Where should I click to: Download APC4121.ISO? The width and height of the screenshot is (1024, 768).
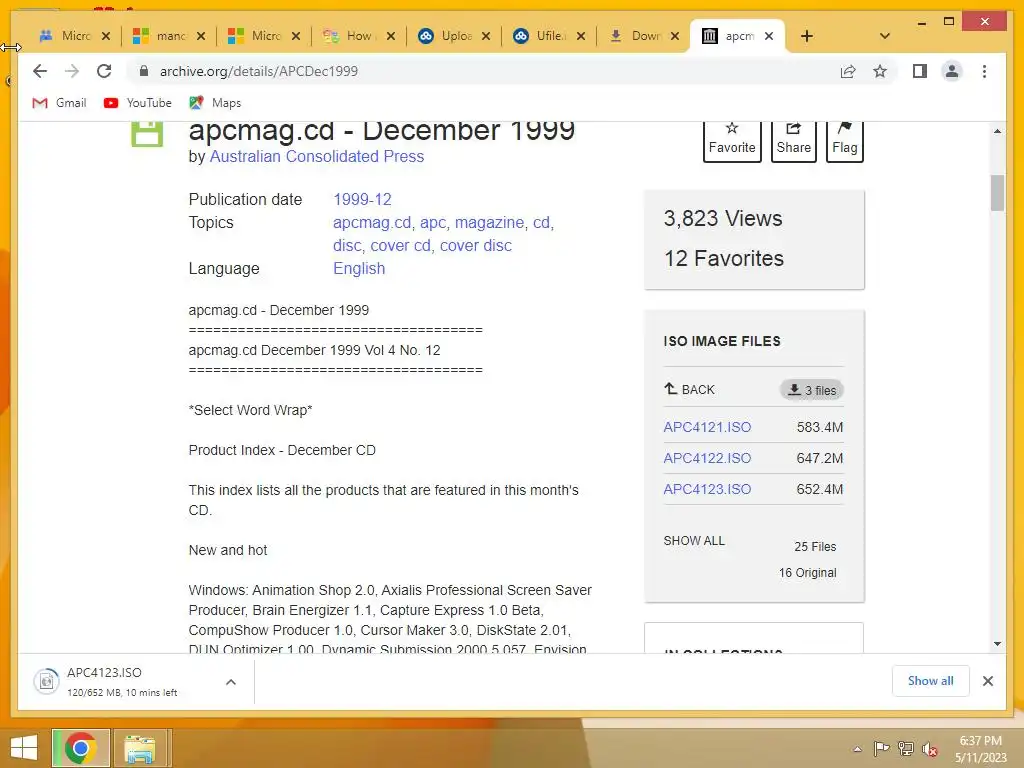coord(707,427)
